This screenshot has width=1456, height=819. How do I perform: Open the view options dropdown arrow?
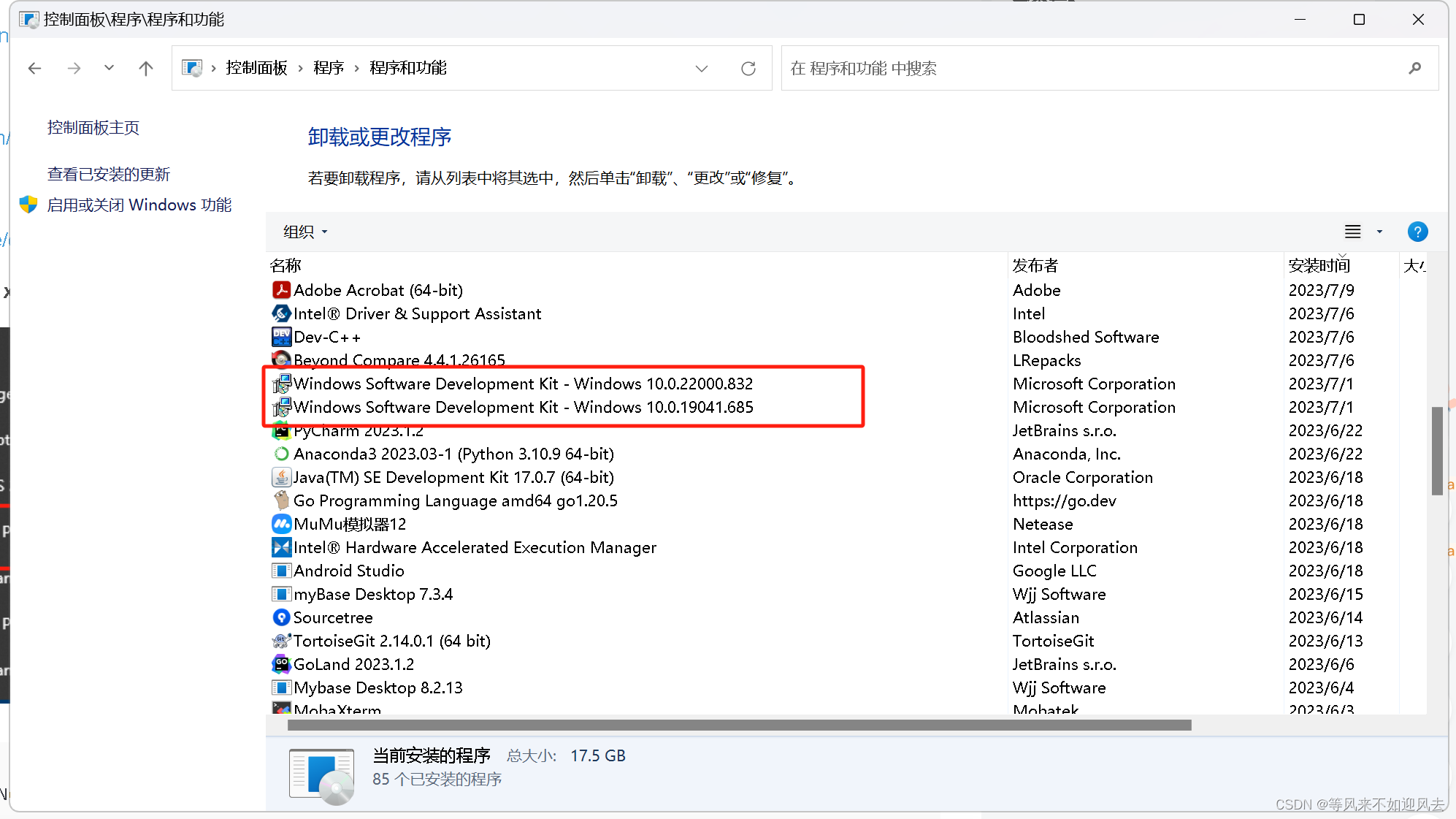pyautogui.click(x=1379, y=232)
